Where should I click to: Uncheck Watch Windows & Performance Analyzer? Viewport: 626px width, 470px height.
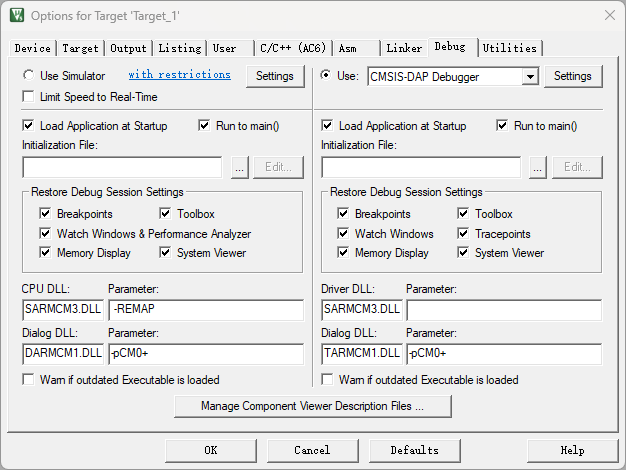45,233
